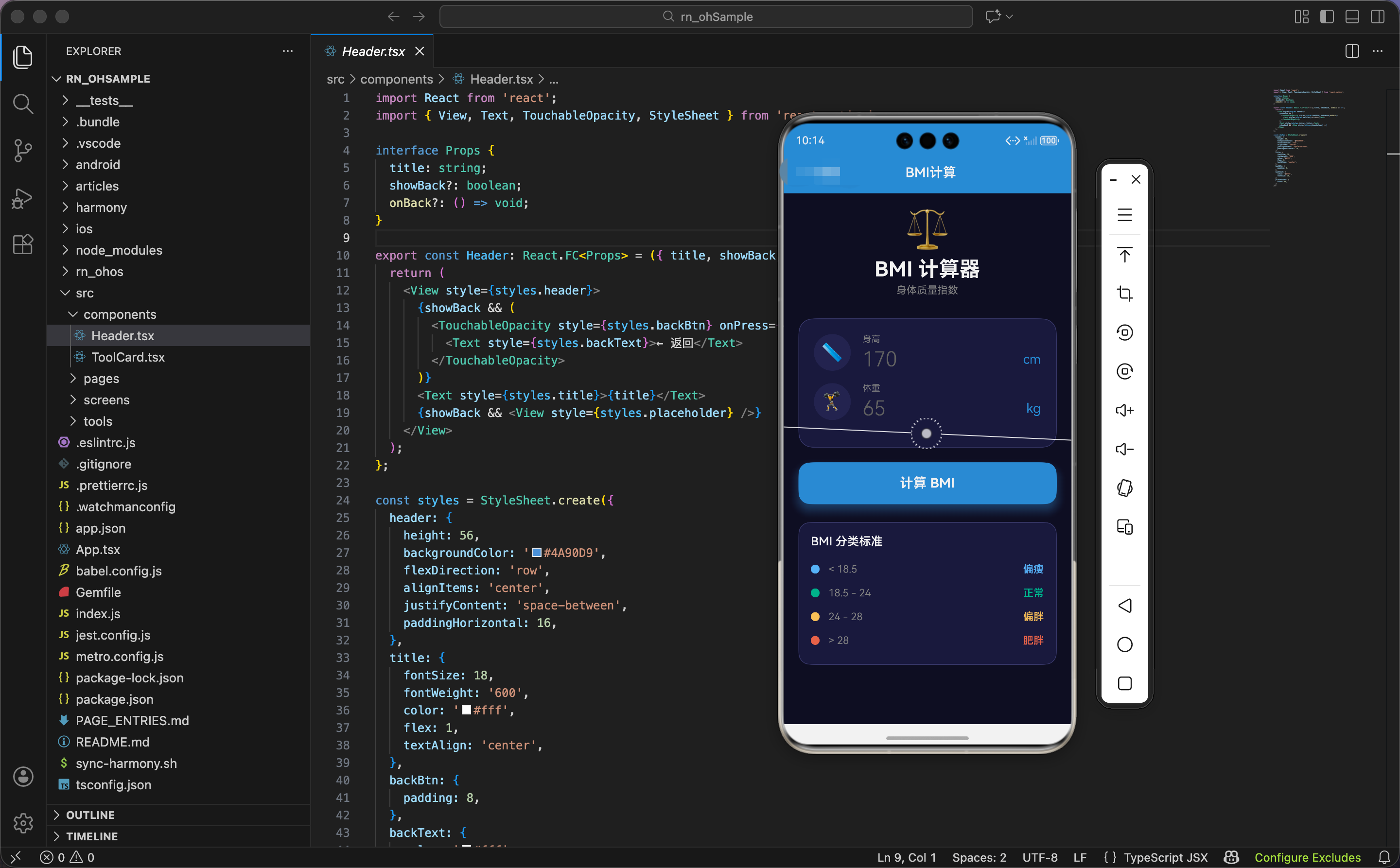The height and width of the screenshot is (868, 1400).
Task: Select the Header.tsx editor tab
Action: 373,51
